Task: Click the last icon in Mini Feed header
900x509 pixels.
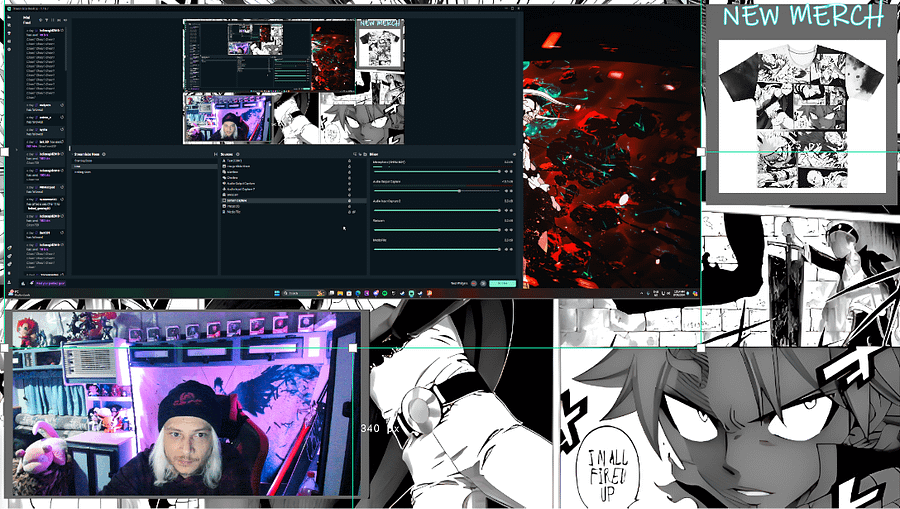Action: click(x=65, y=20)
